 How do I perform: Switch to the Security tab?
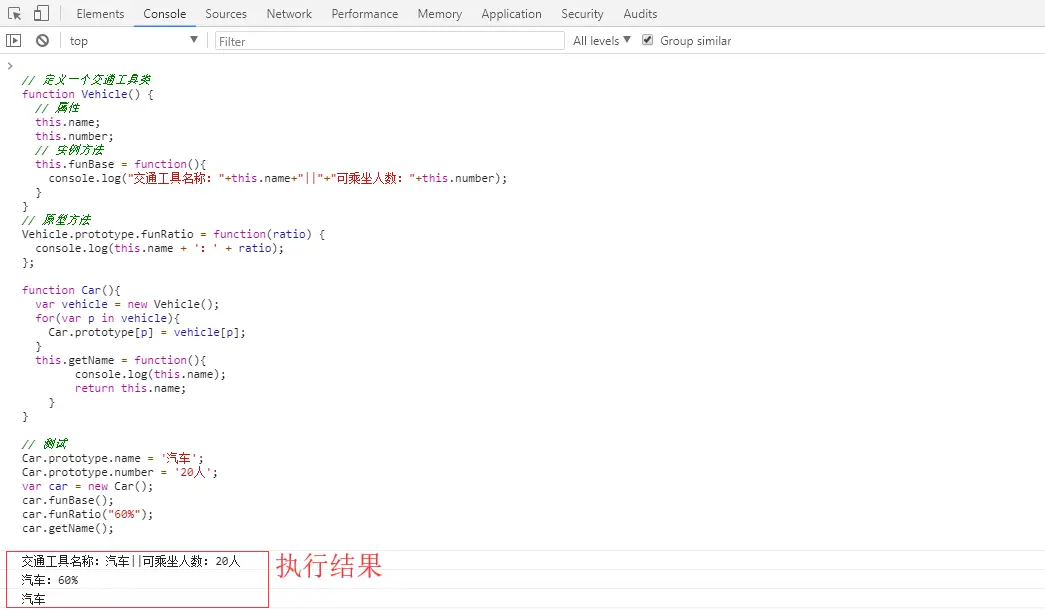582,13
